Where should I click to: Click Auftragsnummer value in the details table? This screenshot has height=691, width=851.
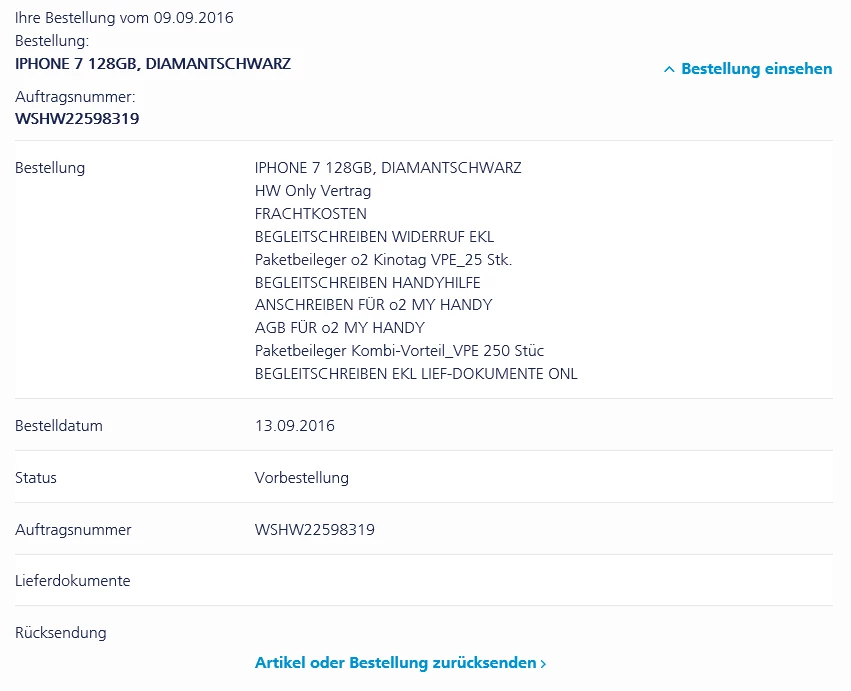coord(315,530)
